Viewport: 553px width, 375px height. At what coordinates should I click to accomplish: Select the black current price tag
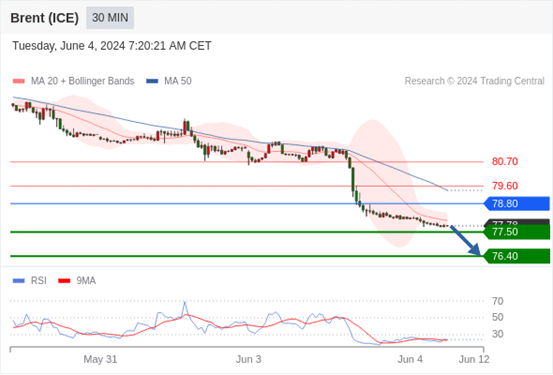(x=517, y=223)
